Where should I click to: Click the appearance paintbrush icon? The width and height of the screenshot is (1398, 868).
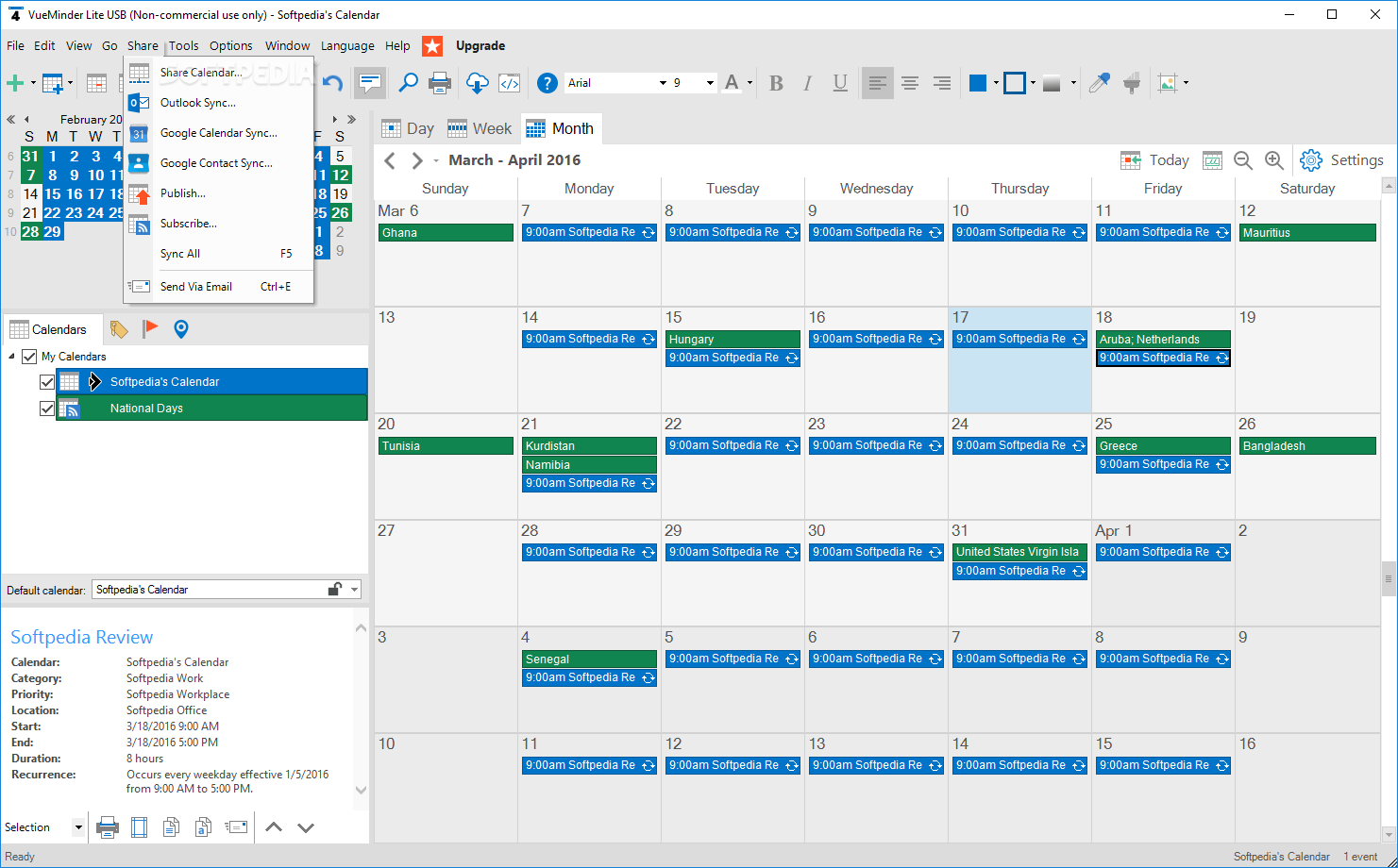click(x=1132, y=83)
